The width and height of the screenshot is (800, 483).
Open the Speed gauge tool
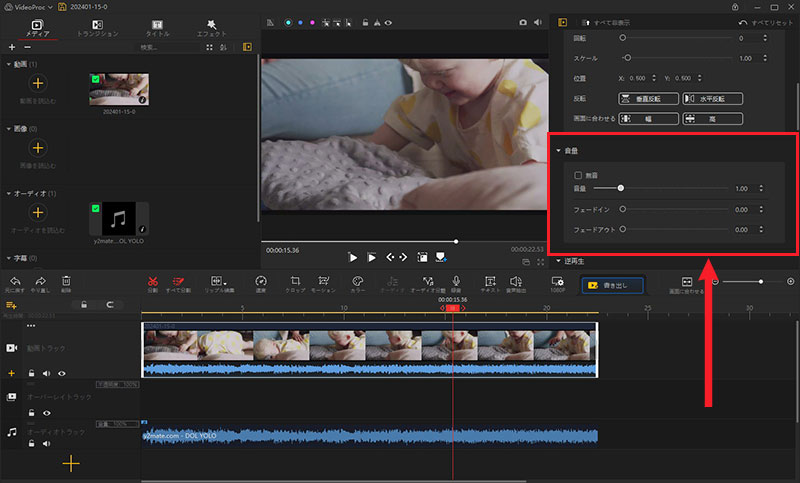(x=261, y=281)
